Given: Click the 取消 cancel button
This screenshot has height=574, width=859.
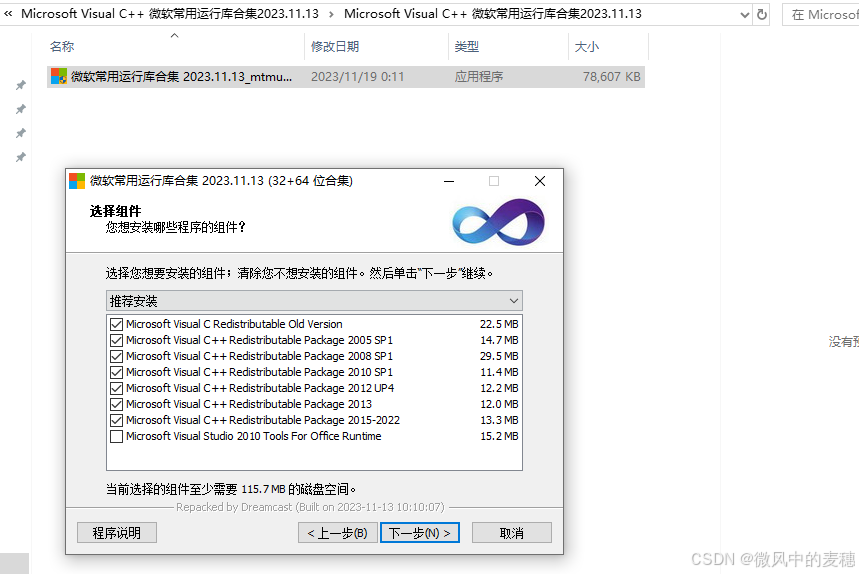Looking at the screenshot, I should (512, 532).
